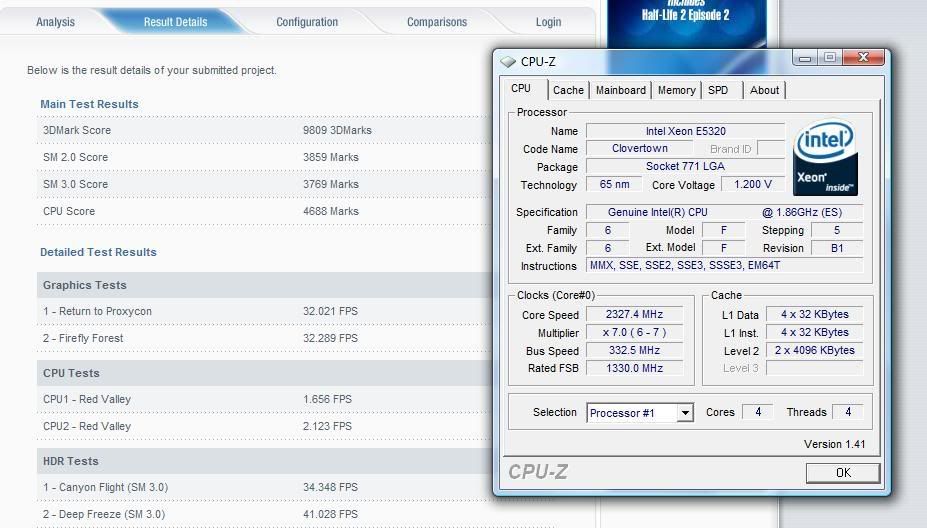
Task: Click the Intel Xeon inside logo
Action: [x=825, y=158]
